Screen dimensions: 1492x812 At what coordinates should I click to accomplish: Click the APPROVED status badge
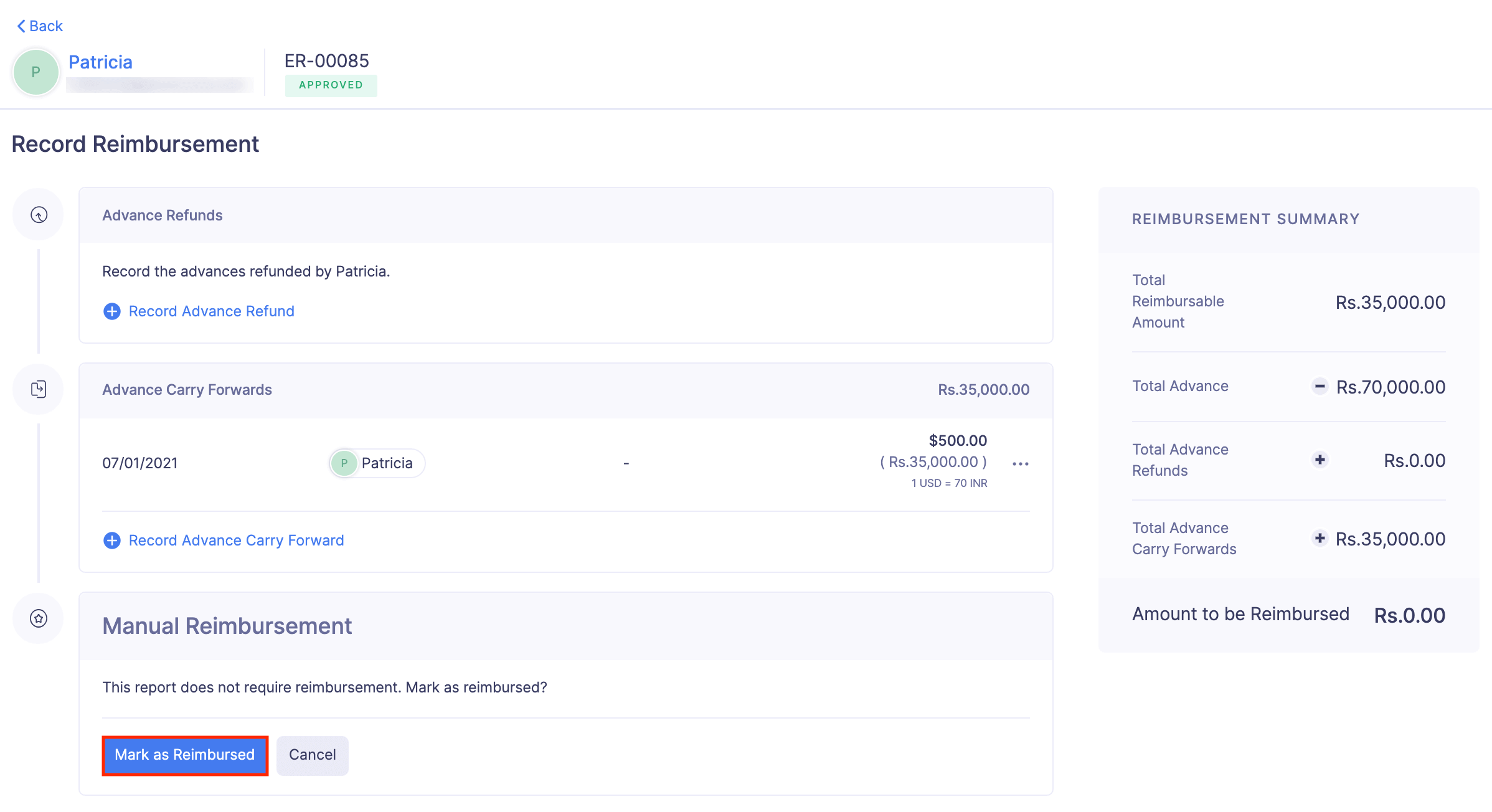point(331,85)
